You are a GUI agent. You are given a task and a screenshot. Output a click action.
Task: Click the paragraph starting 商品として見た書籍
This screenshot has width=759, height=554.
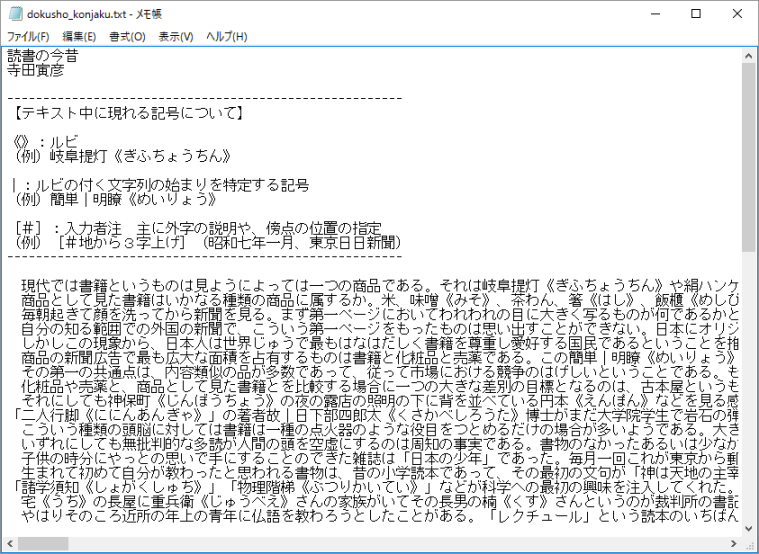pos(380,300)
